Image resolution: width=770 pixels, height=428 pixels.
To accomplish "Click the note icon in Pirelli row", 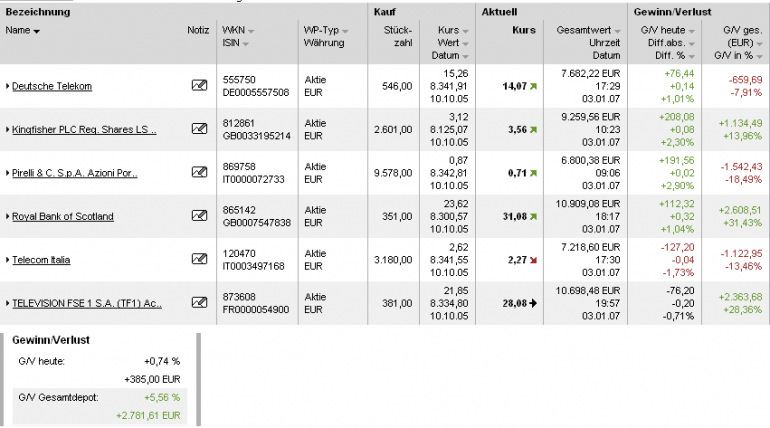I will 199,172.
